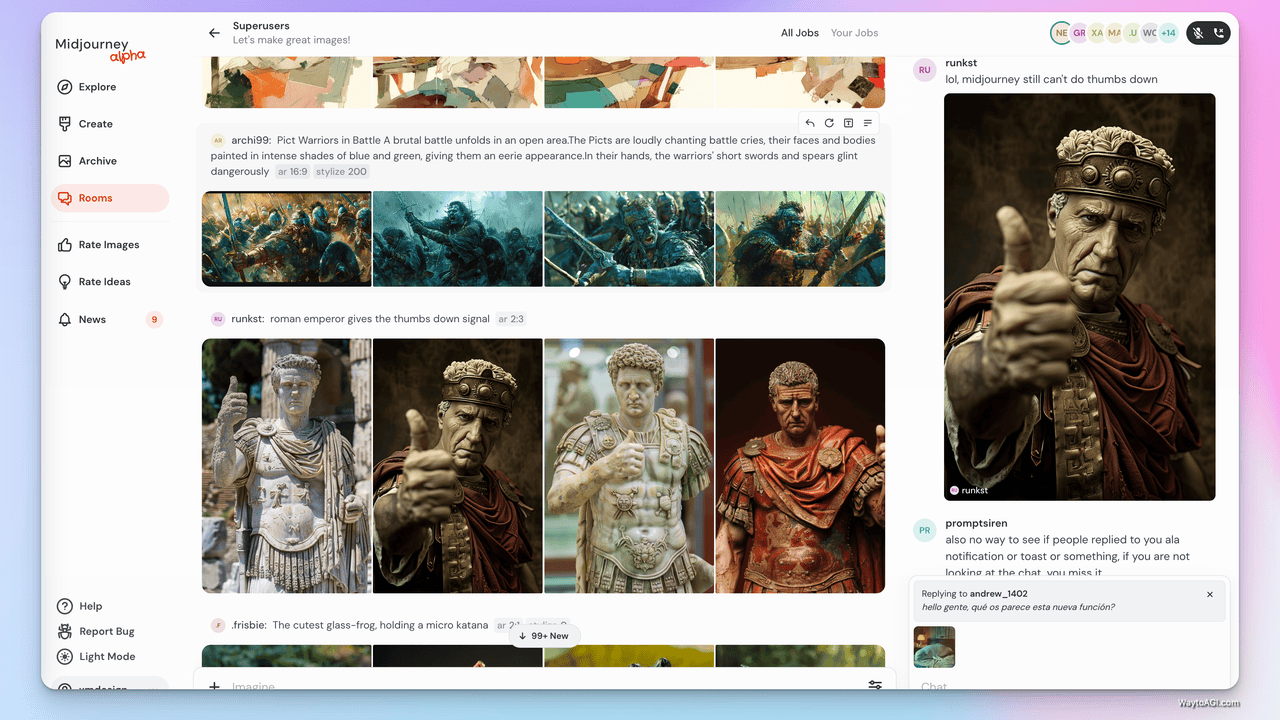Dismiss the reply to andrew_1402
The width and height of the screenshot is (1280, 720).
click(1209, 594)
